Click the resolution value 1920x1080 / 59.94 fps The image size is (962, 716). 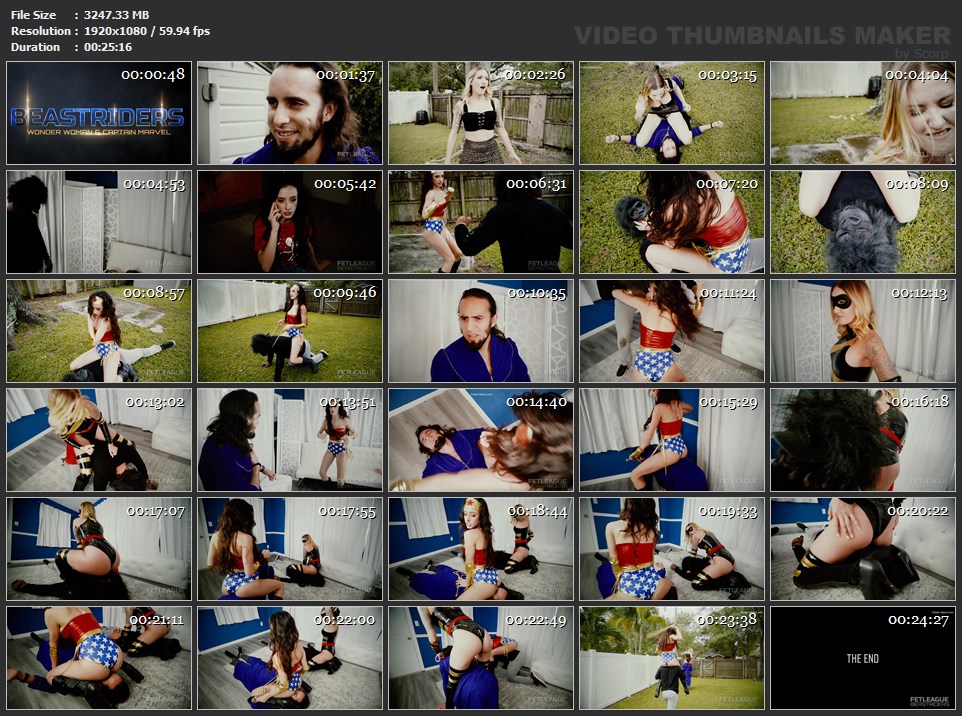click(147, 31)
